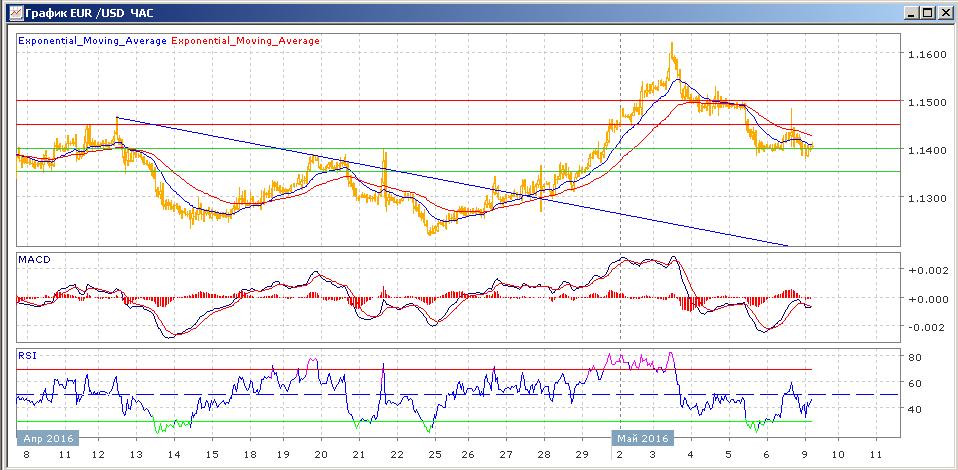
Task: Click date label 10 on time axis
Action: click(838, 455)
